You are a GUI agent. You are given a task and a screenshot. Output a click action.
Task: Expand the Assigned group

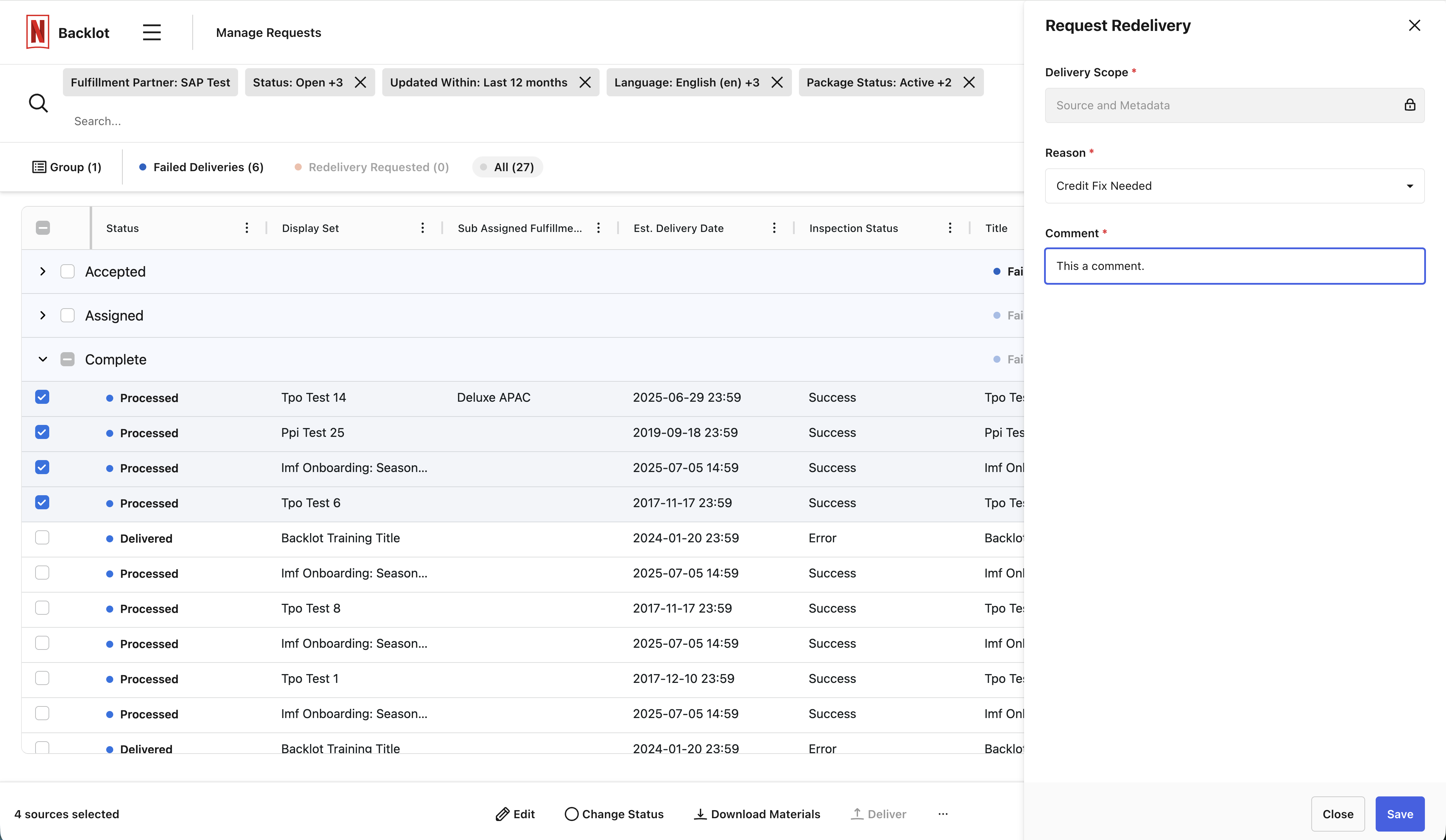coord(43,315)
